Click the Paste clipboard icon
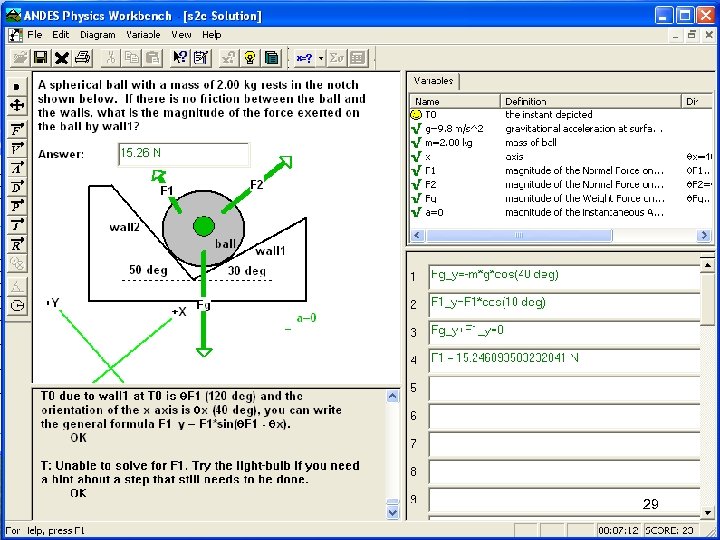720x540 pixels. pos(153,57)
